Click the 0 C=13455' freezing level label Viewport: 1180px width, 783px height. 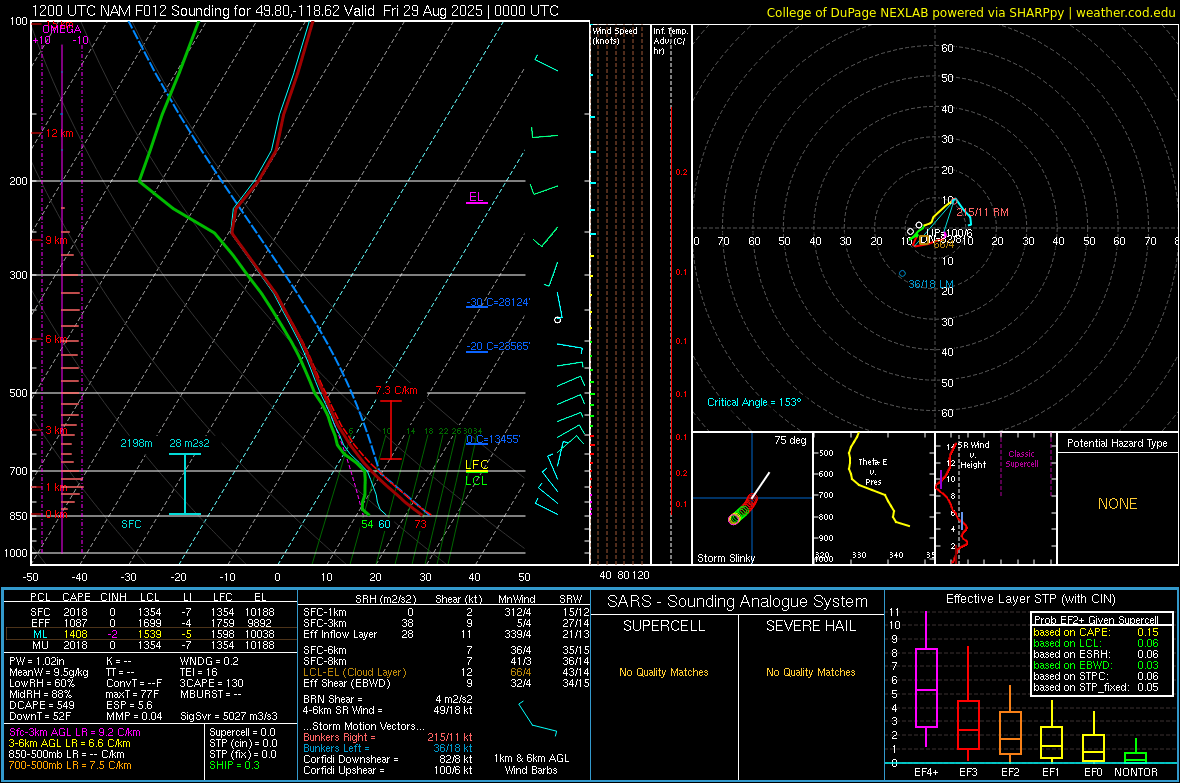click(493, 439)
